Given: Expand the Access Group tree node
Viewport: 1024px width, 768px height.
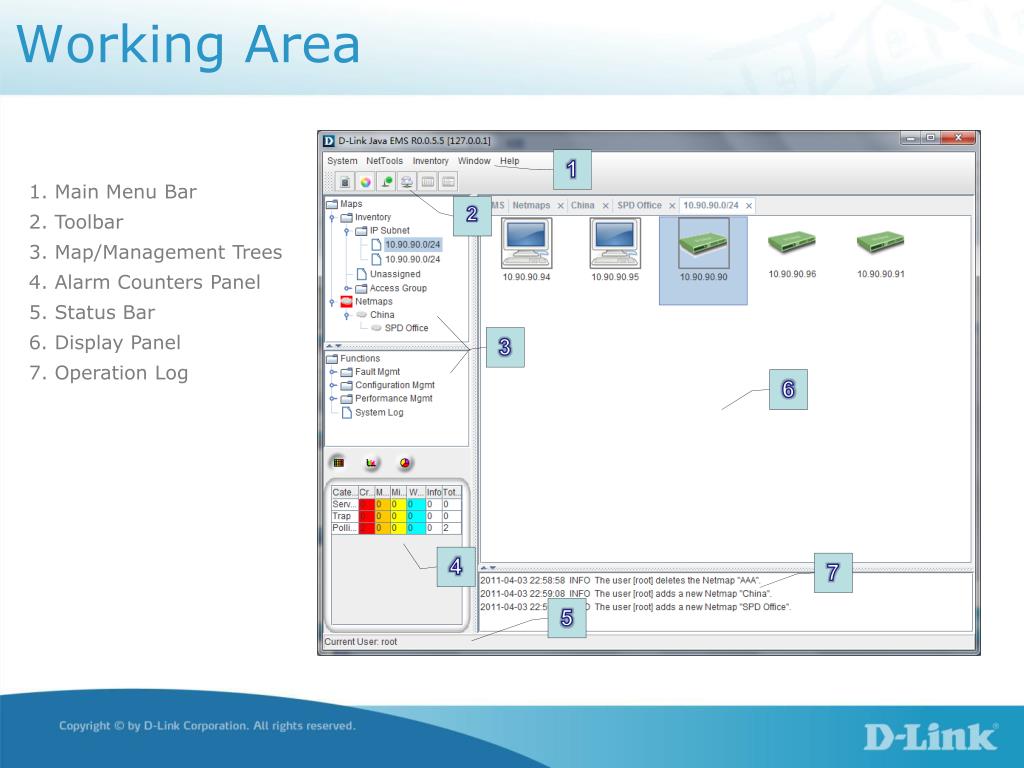Looking at the screenshot, I should point(347,288).
